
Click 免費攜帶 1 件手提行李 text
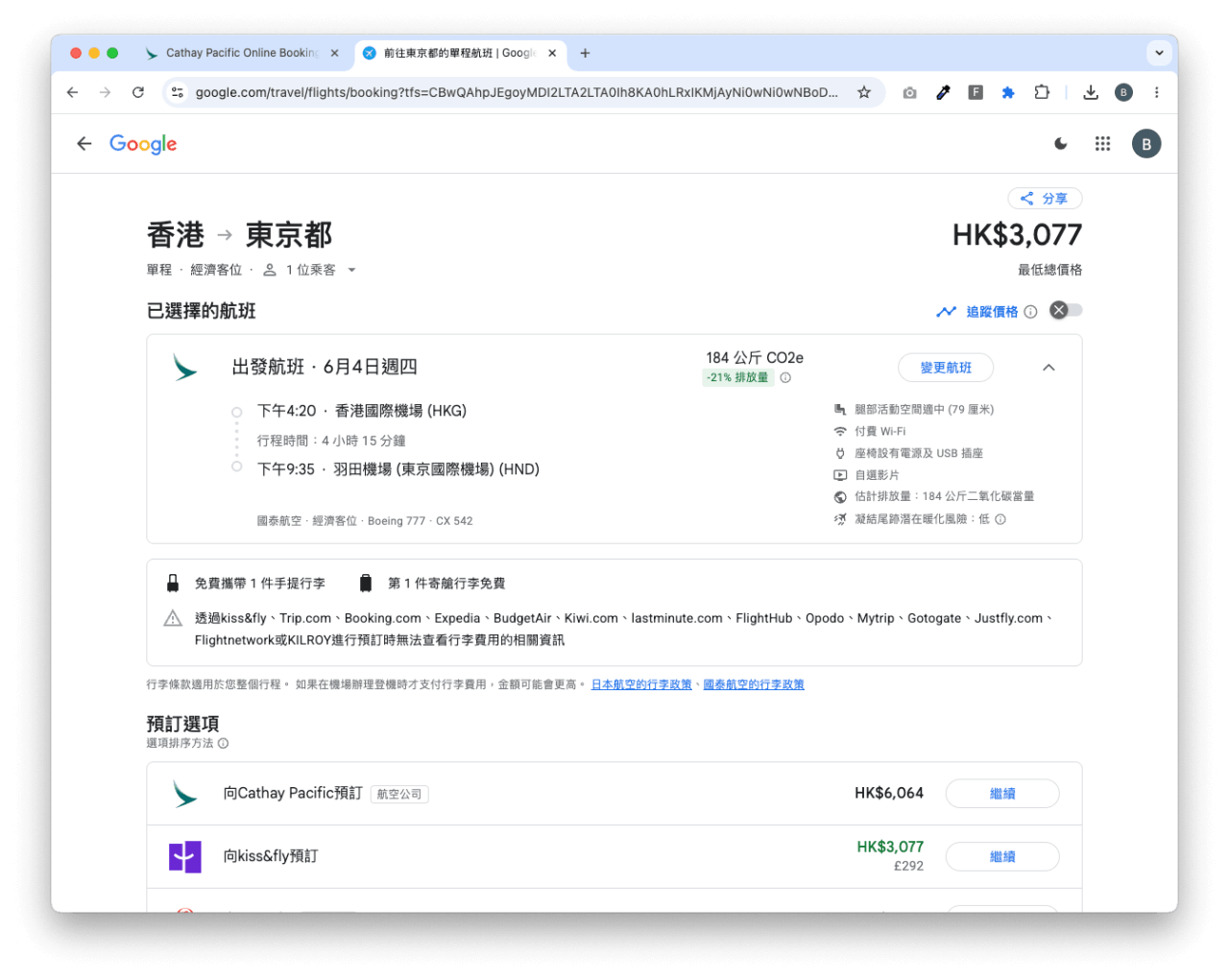coord(260,584)
